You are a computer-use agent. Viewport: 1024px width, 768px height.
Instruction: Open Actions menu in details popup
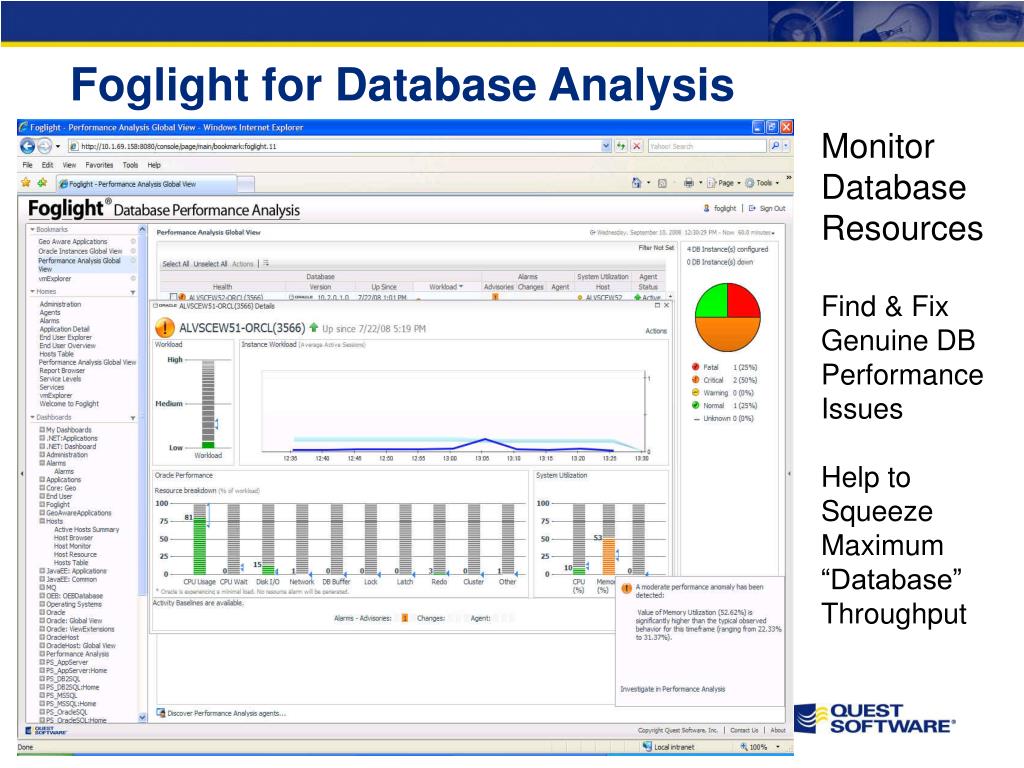[656, 331]
